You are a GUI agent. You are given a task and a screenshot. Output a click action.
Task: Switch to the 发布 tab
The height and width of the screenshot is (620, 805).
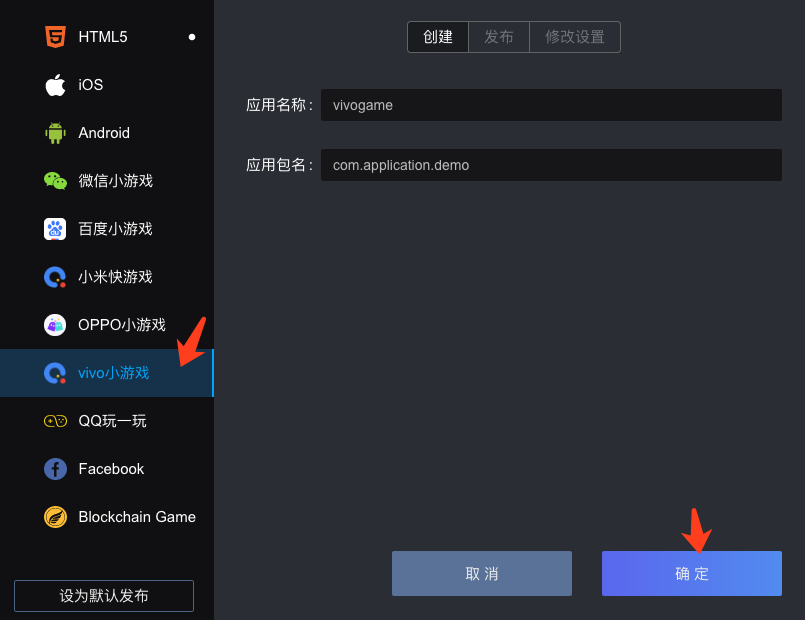[x=499, y=37]
